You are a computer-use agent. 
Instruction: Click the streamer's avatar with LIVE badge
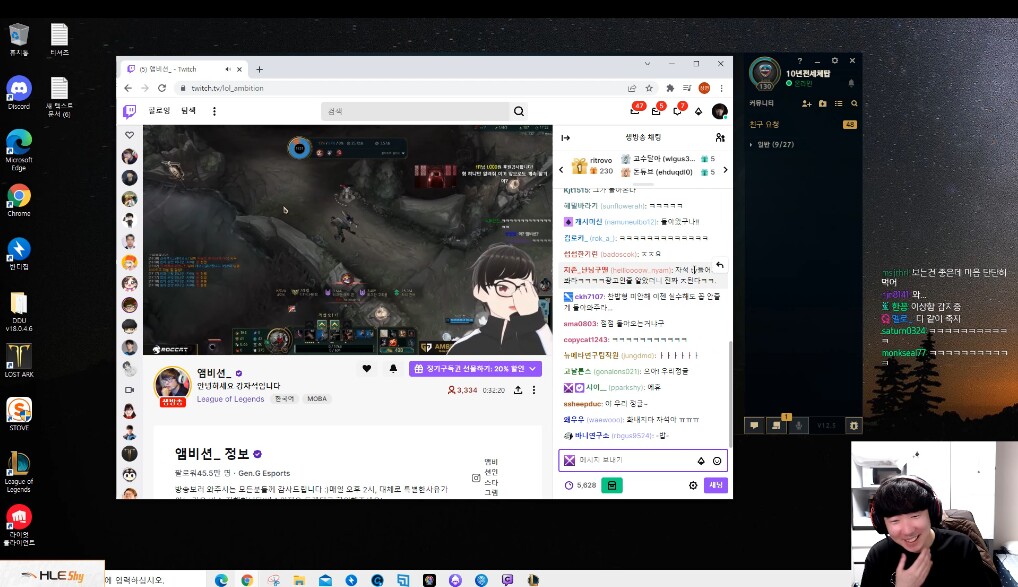click(172, 385)
